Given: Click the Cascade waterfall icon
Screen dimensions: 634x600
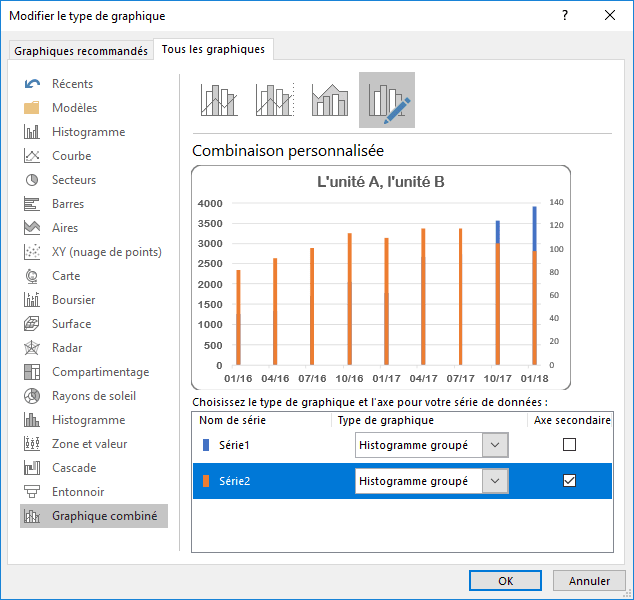Looking at the screenshot, I should (x=32, y=468).
